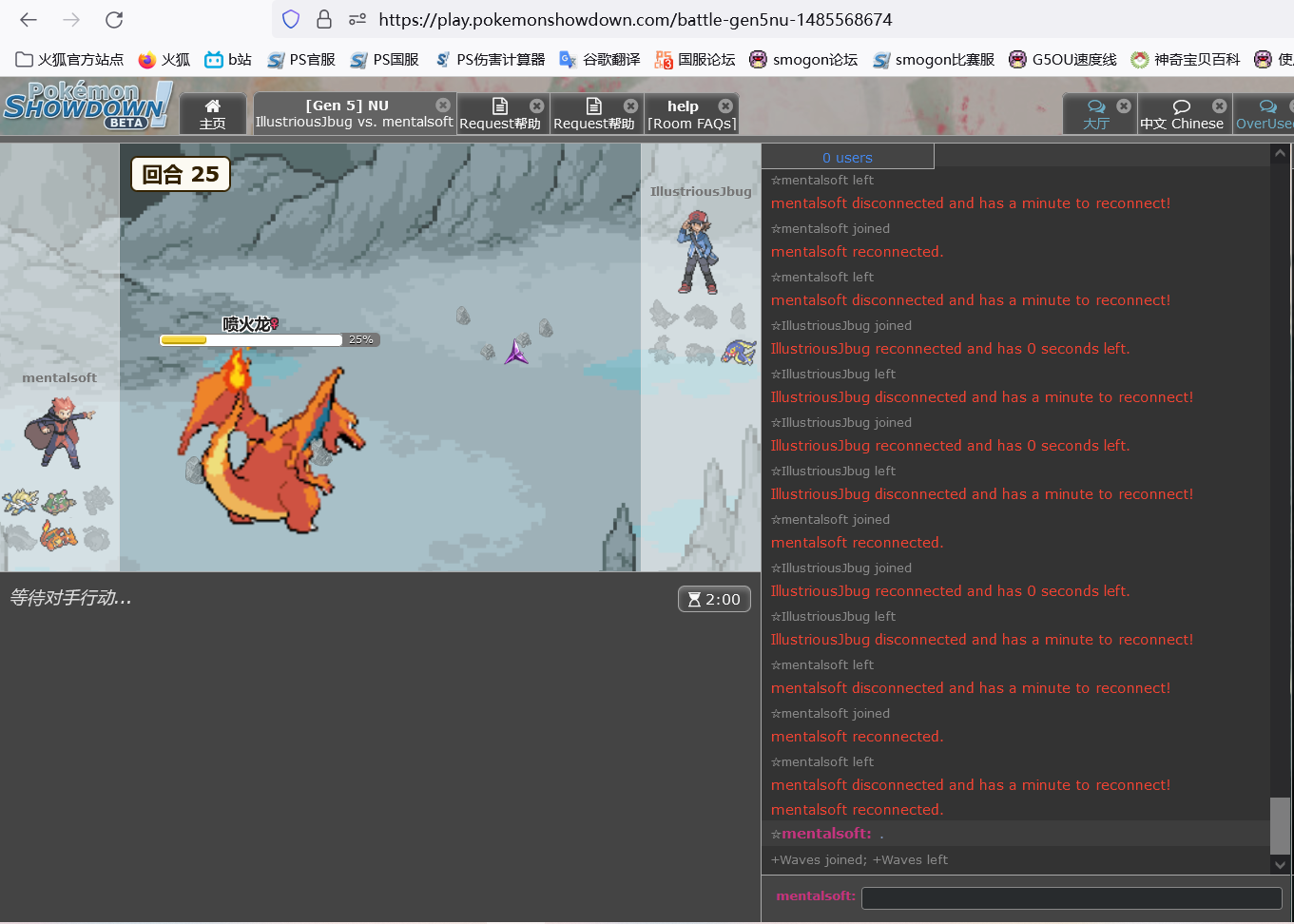1294x924 pixels.
Task: Close the first Request帮助 tab
Action: (537, 106)
